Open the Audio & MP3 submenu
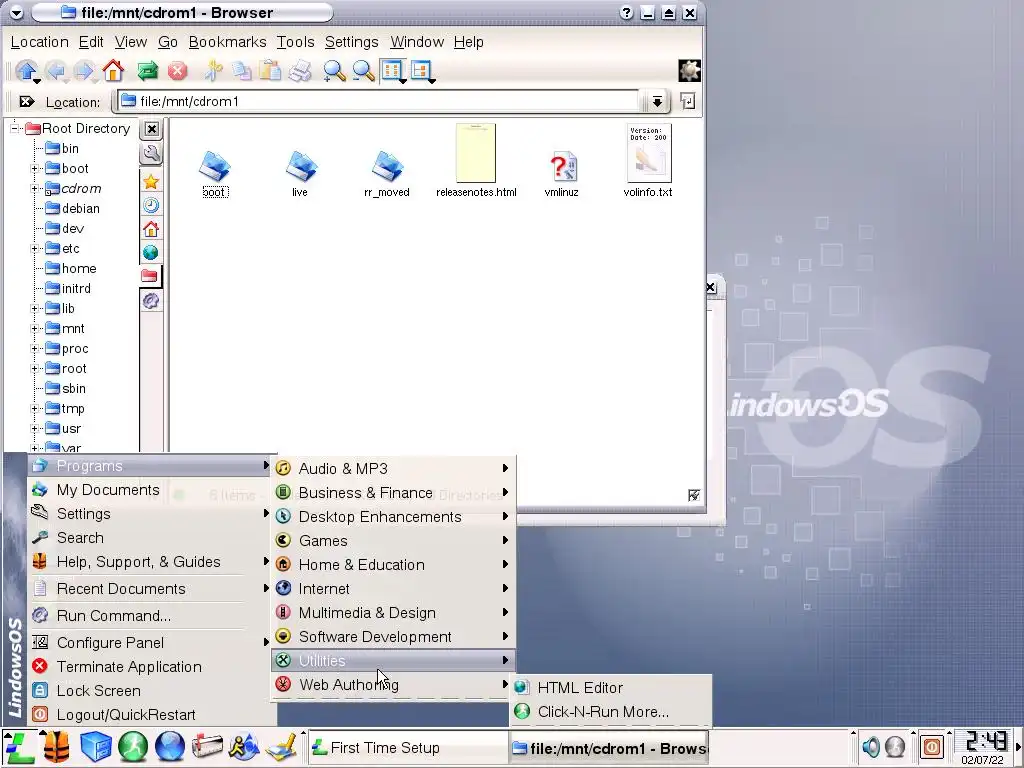This screenshot has width=1024, height=768. click(x=393, y=468)
